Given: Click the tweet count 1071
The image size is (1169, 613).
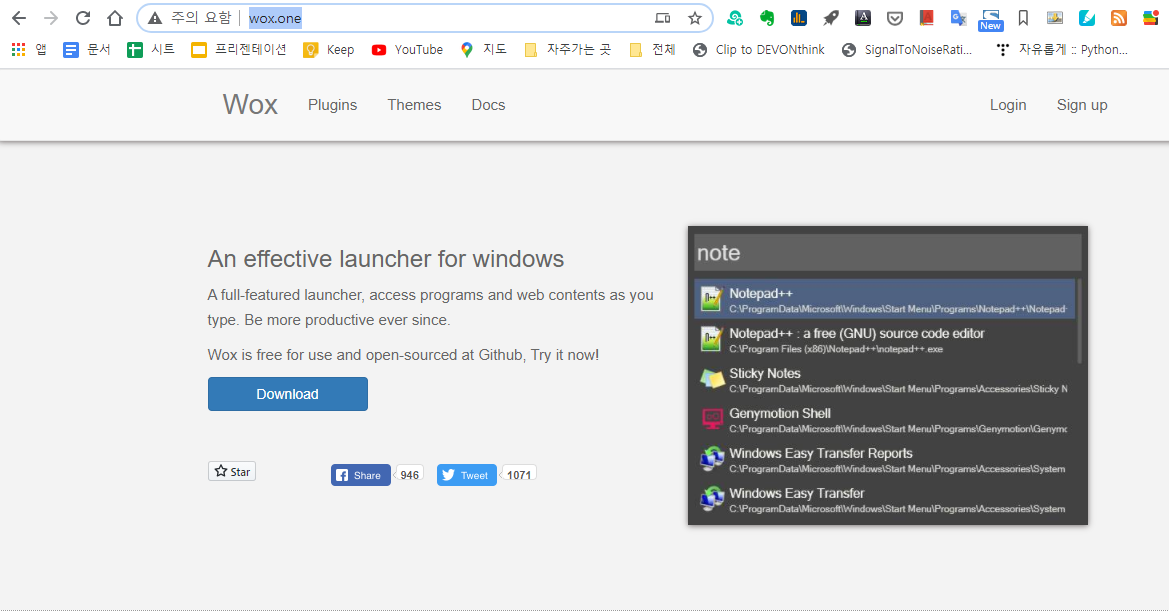Looking at the screenshot, I should [x=519, y=474].
